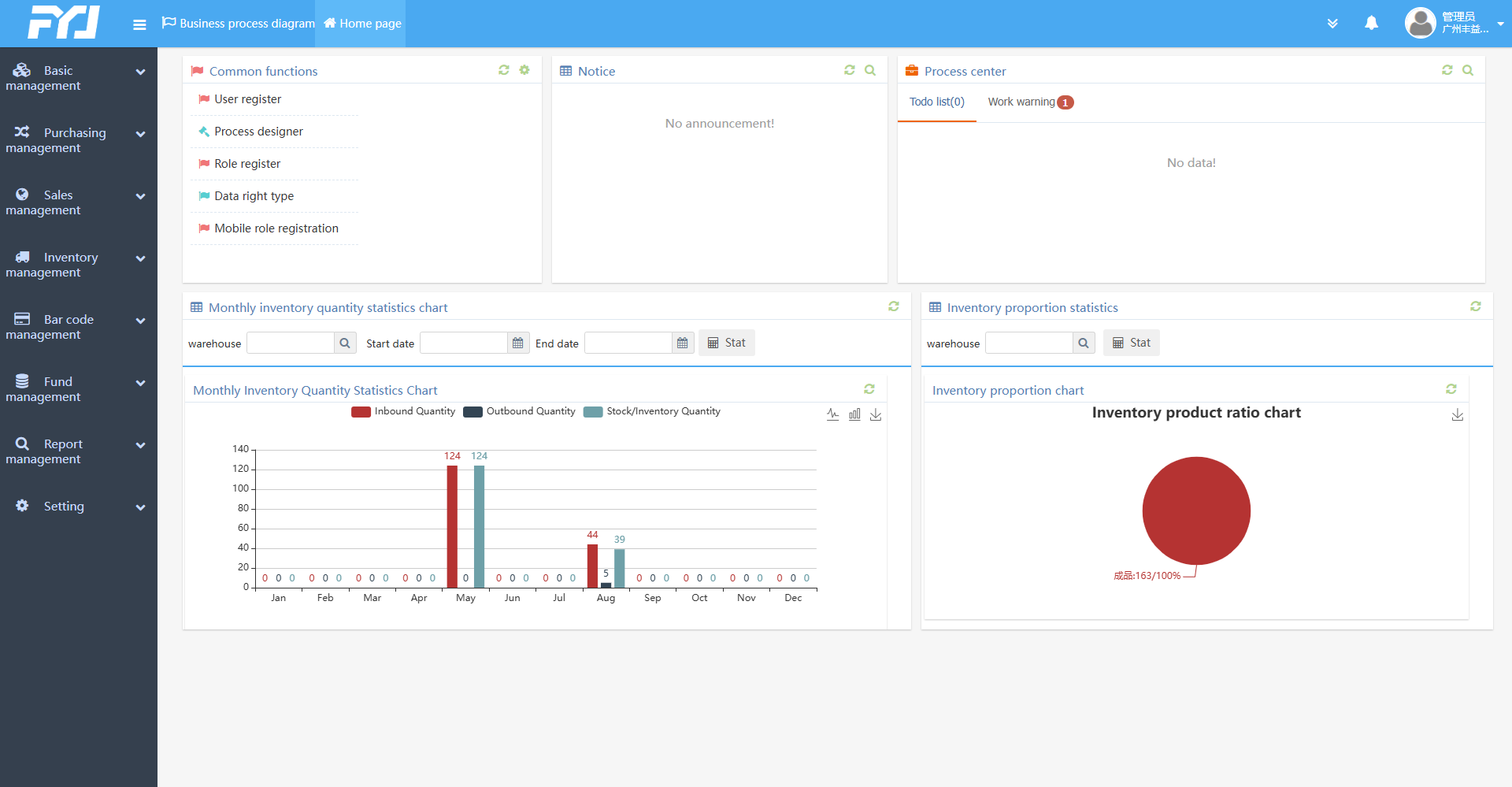Refresh Inventory proportion statistics panel
Screen dimensions: 1512x787
tap(1476, 306)
